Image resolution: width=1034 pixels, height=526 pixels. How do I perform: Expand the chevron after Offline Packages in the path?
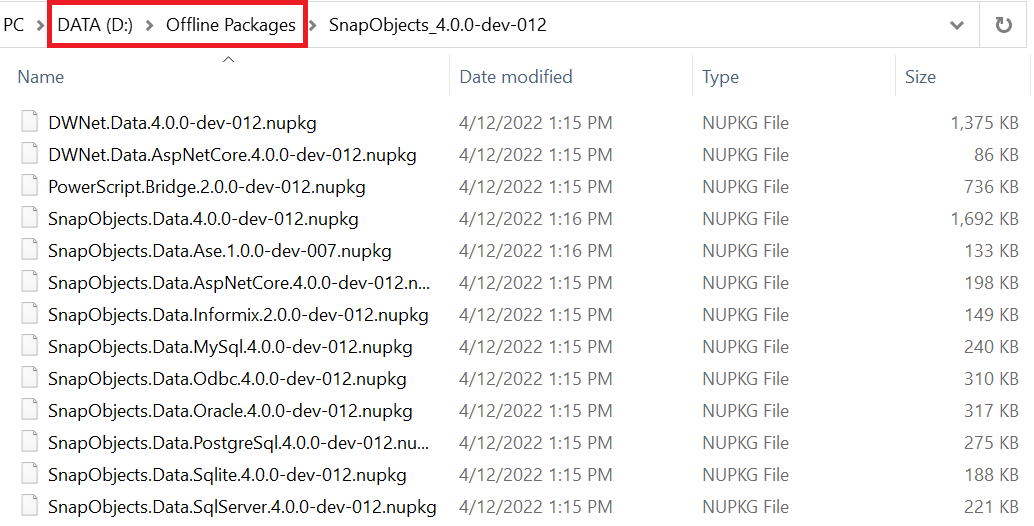[x=313, y=25]
